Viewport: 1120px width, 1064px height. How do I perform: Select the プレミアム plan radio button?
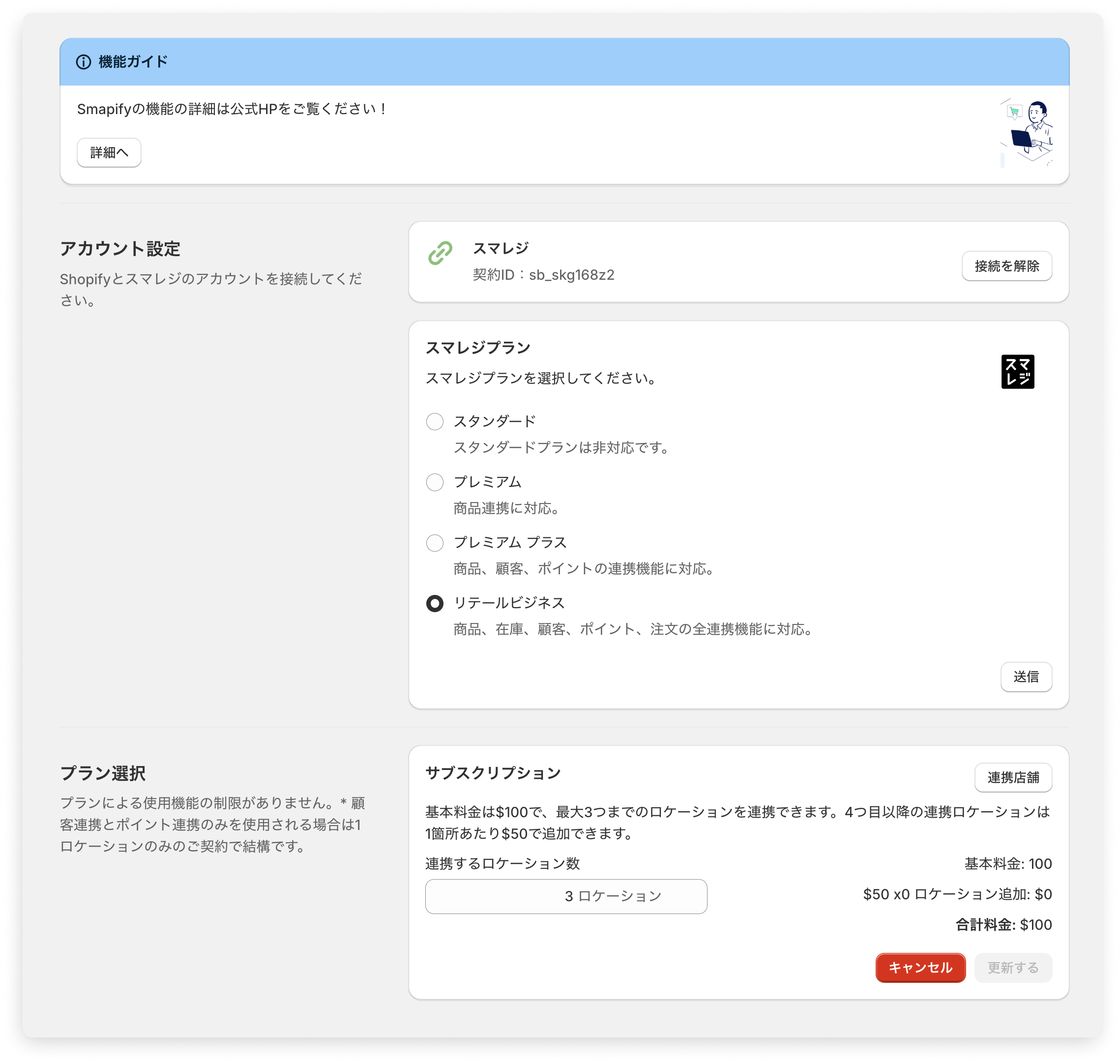tap(435, 482)
